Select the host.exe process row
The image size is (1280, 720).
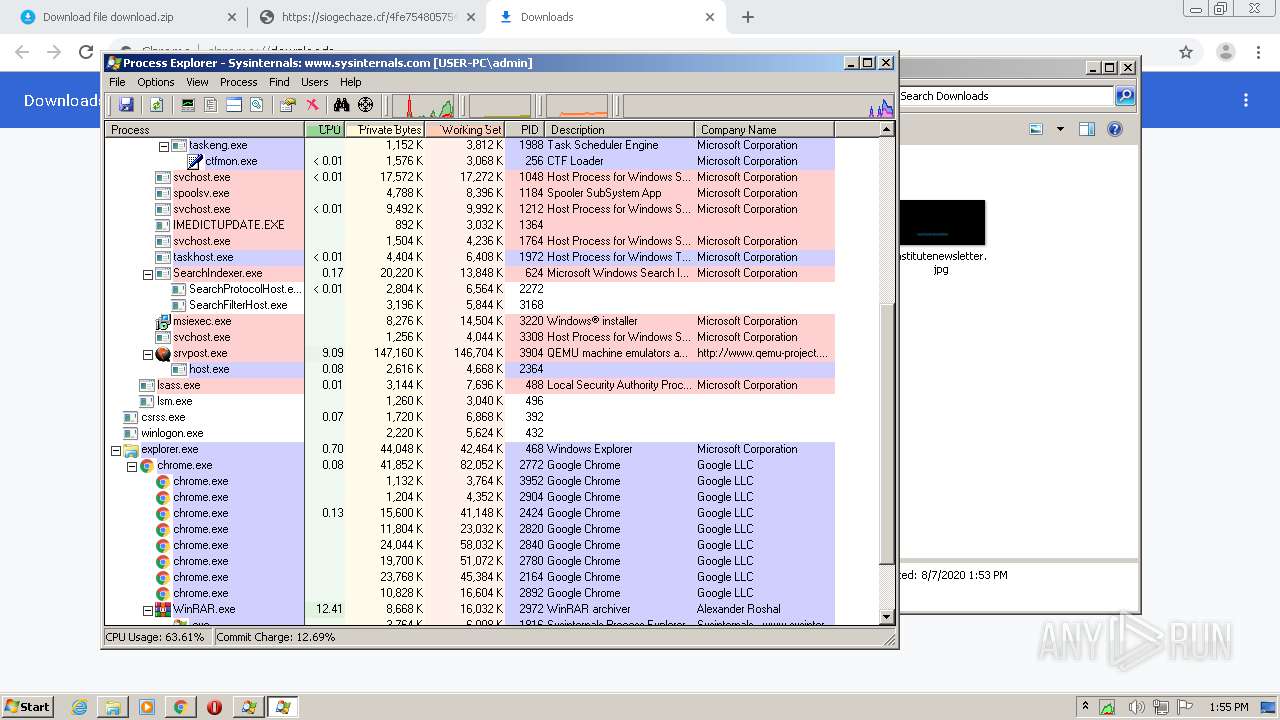tap(470, 369)
